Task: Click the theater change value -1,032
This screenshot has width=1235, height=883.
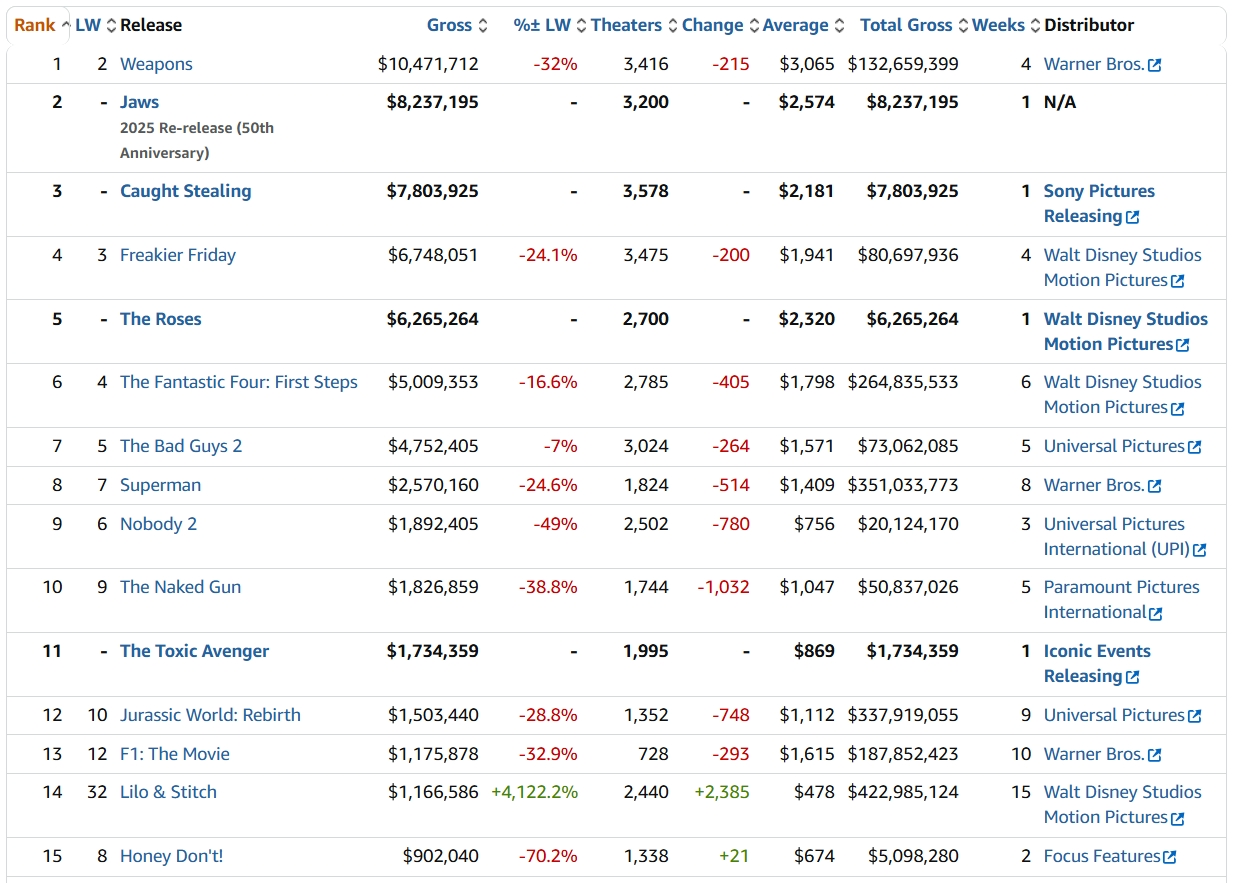Action: [x=723, y=587]
